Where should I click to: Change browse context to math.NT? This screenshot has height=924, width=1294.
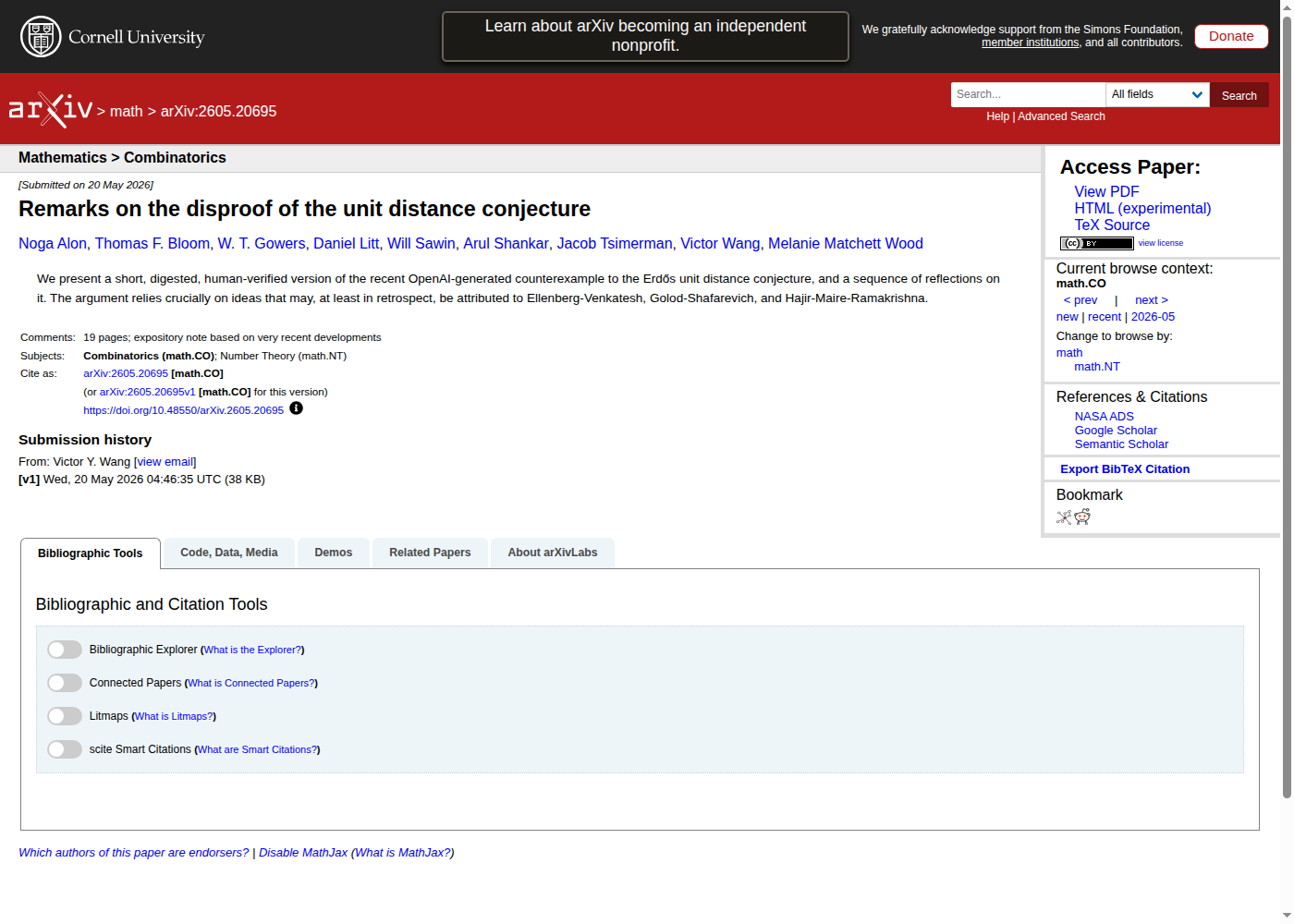point(1097,367)
